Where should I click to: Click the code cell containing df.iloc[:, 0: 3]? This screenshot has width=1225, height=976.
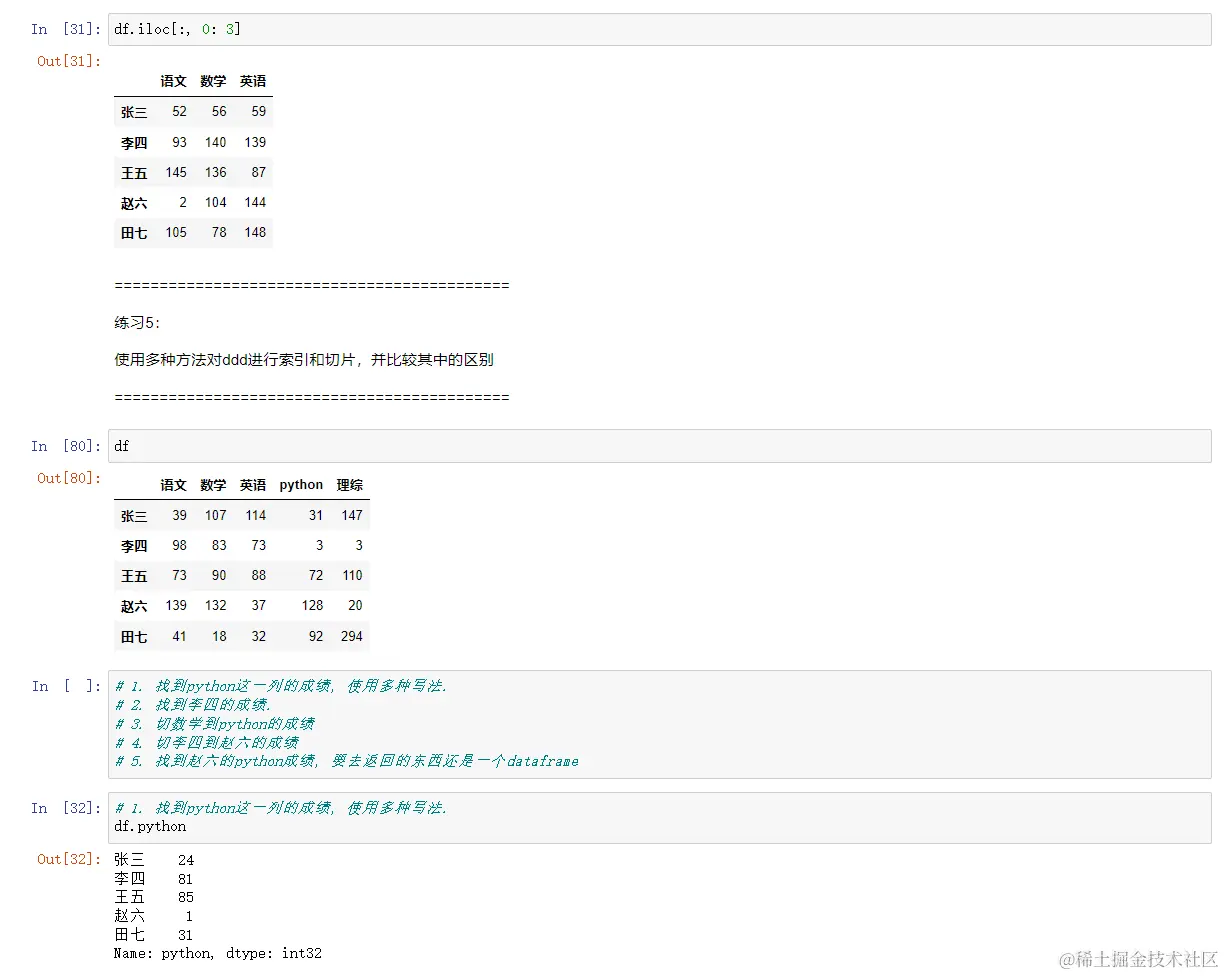659,29
